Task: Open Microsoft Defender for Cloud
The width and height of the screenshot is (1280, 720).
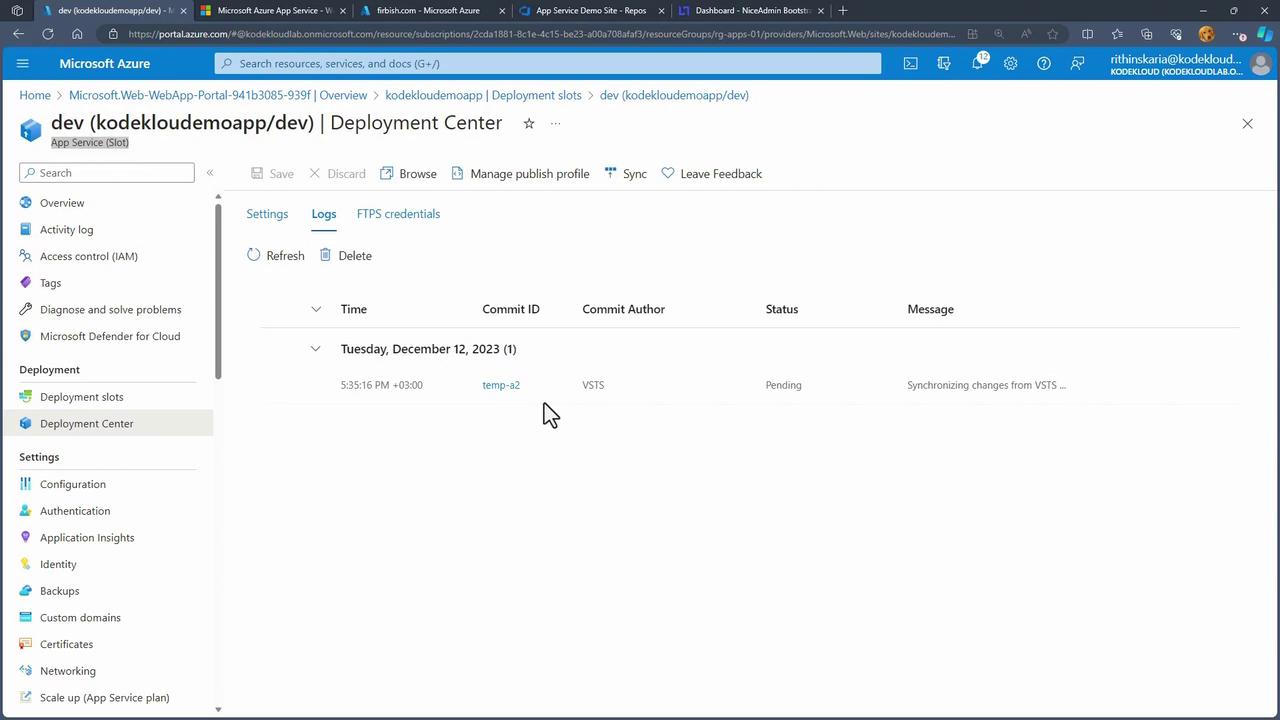Action: [x=110, y=336]
